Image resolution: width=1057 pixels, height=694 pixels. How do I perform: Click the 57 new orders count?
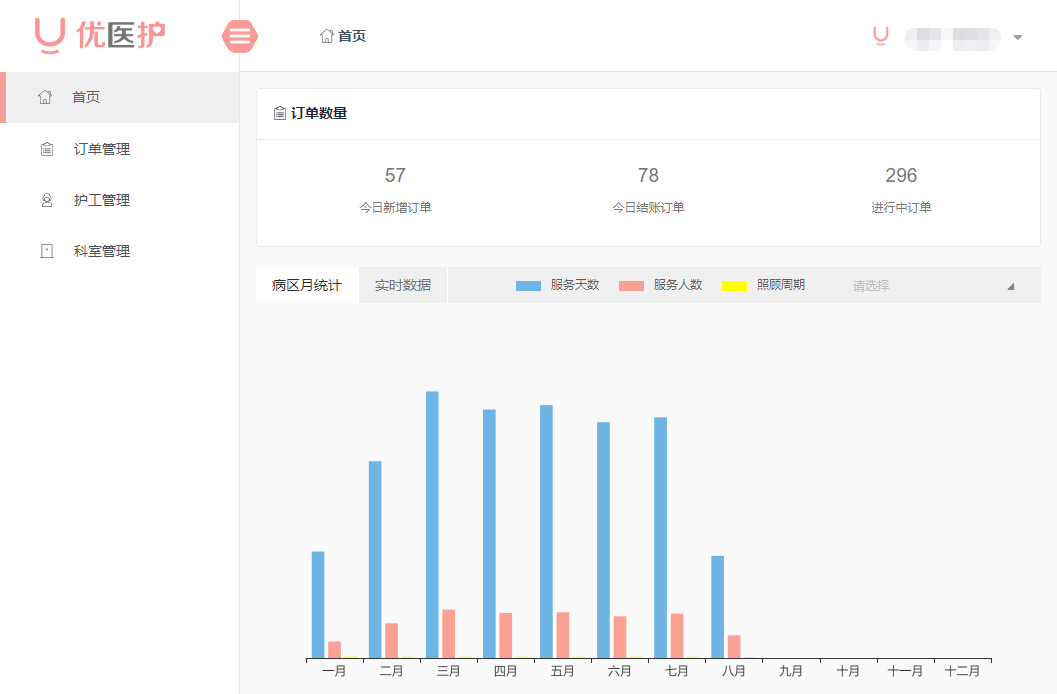coord(395,175)
